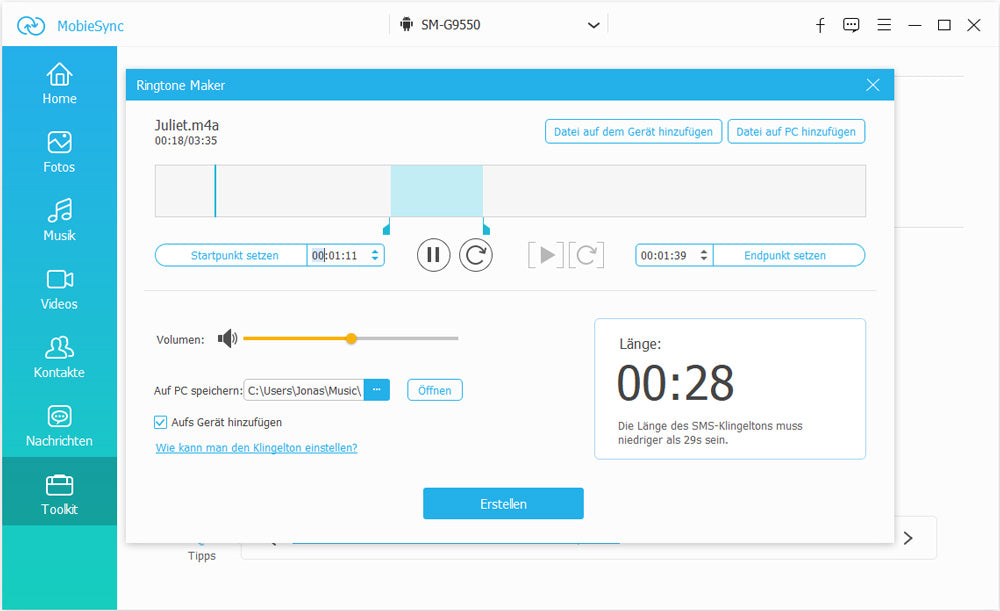Viewport: 1000px width, 611px height.
Task: Mute the volume speaker icon
Action: pyautogui.click(x=227, y=339)
